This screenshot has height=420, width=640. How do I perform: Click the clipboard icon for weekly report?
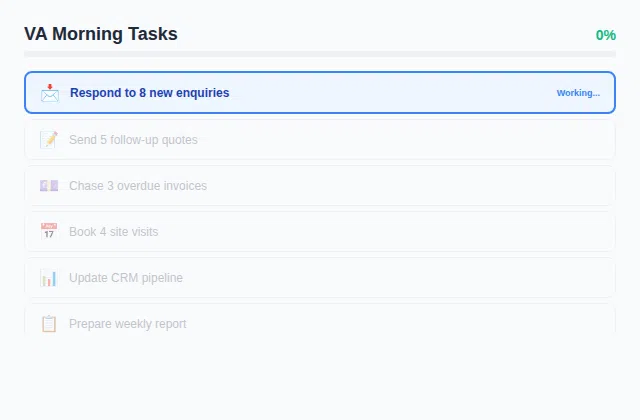click(x=49, y=323)
